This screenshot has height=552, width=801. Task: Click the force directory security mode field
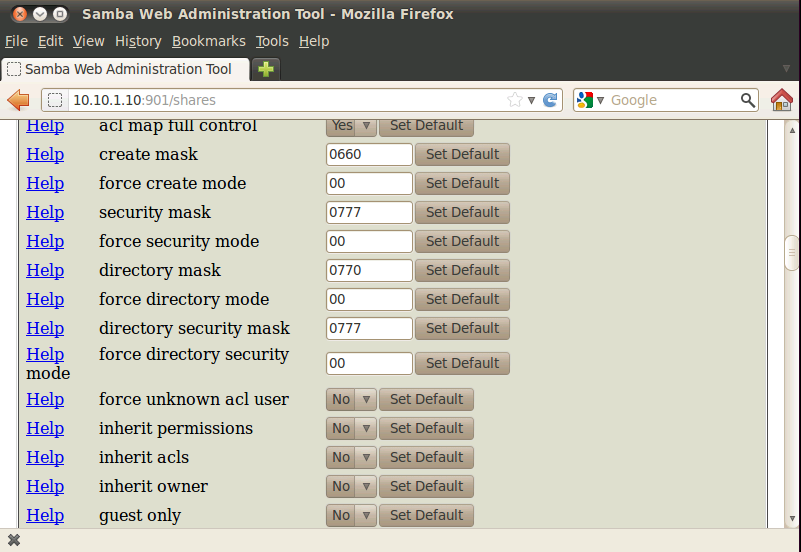click(369, 364)
